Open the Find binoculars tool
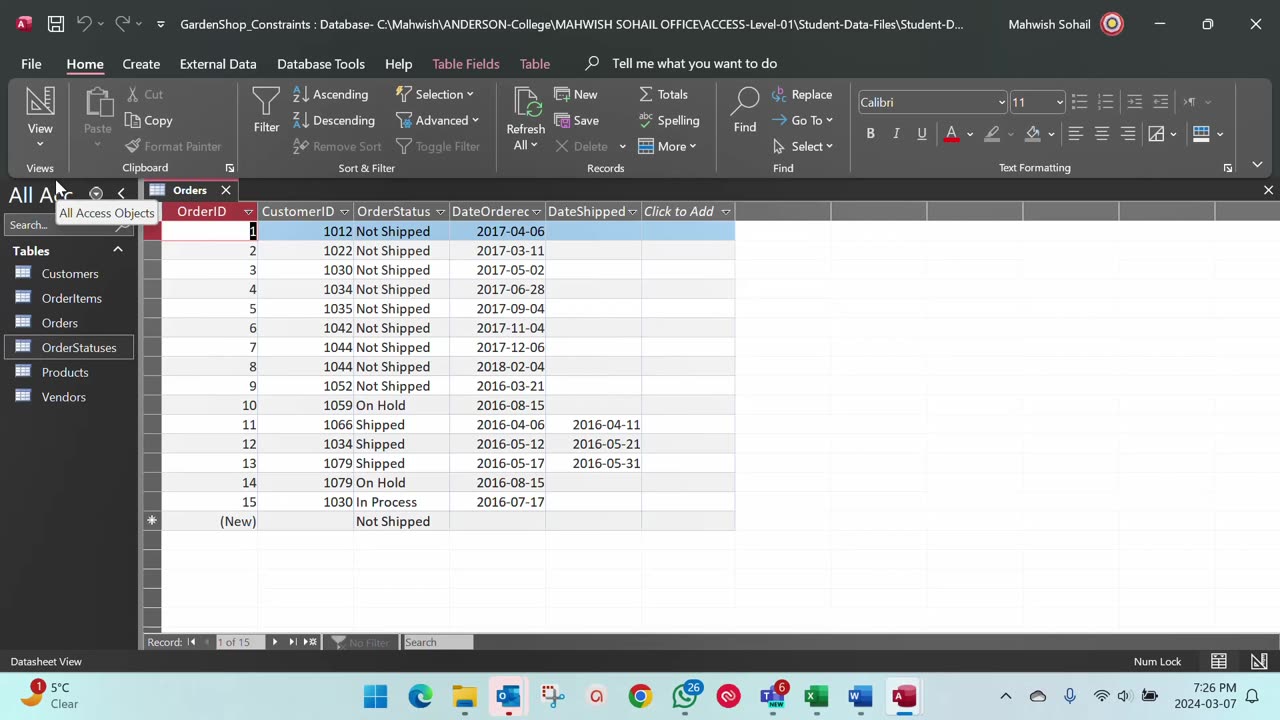This screenshot has width=1280, height=720. click(745, 110)
